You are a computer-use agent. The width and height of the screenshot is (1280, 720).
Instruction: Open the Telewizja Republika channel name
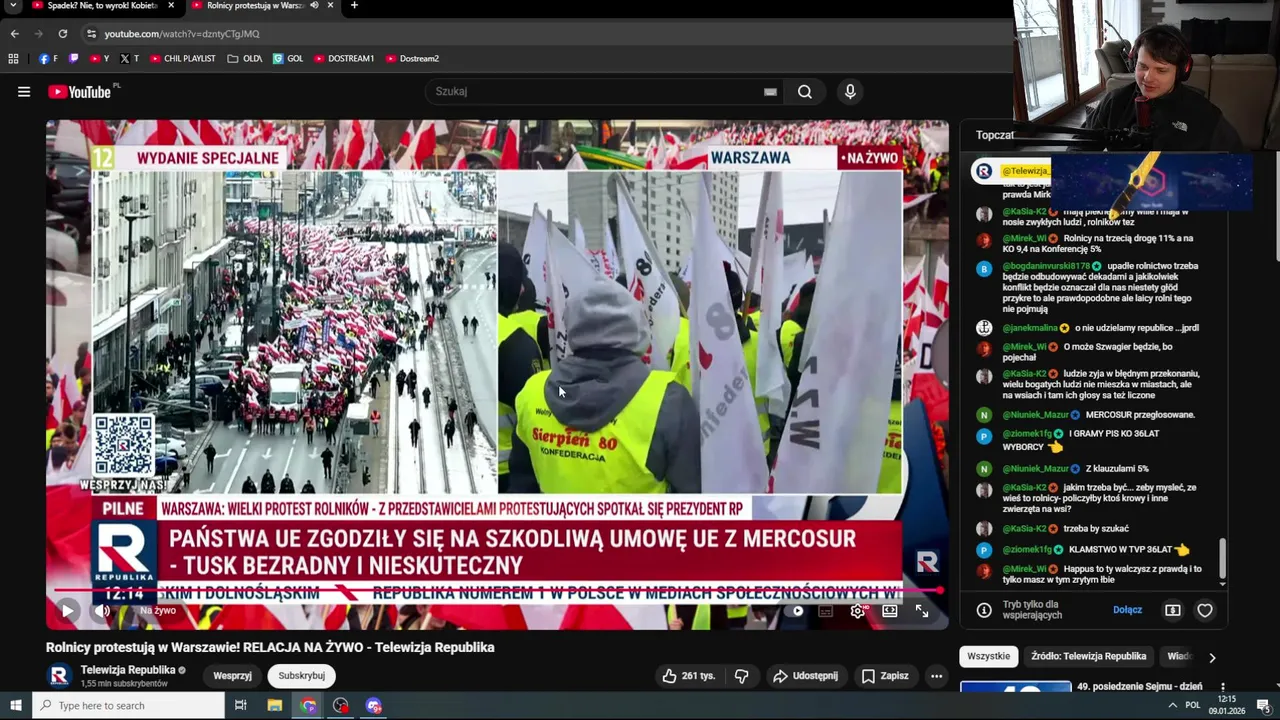(128, 670)
